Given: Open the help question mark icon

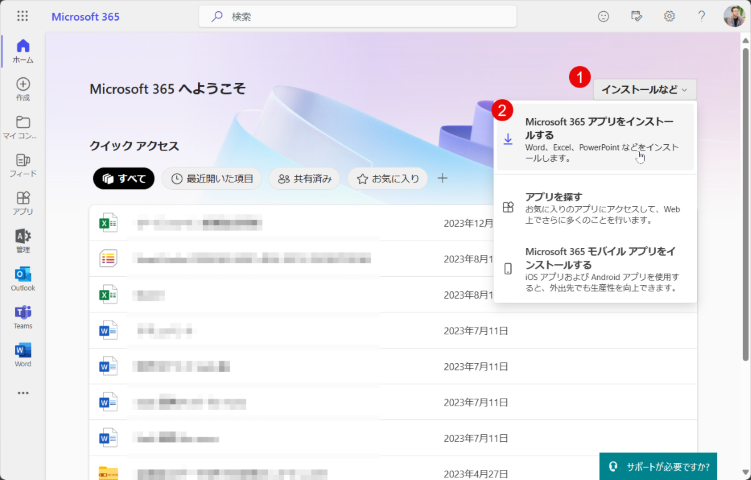Looking at the screenshot, I should (x=702, y=16).
